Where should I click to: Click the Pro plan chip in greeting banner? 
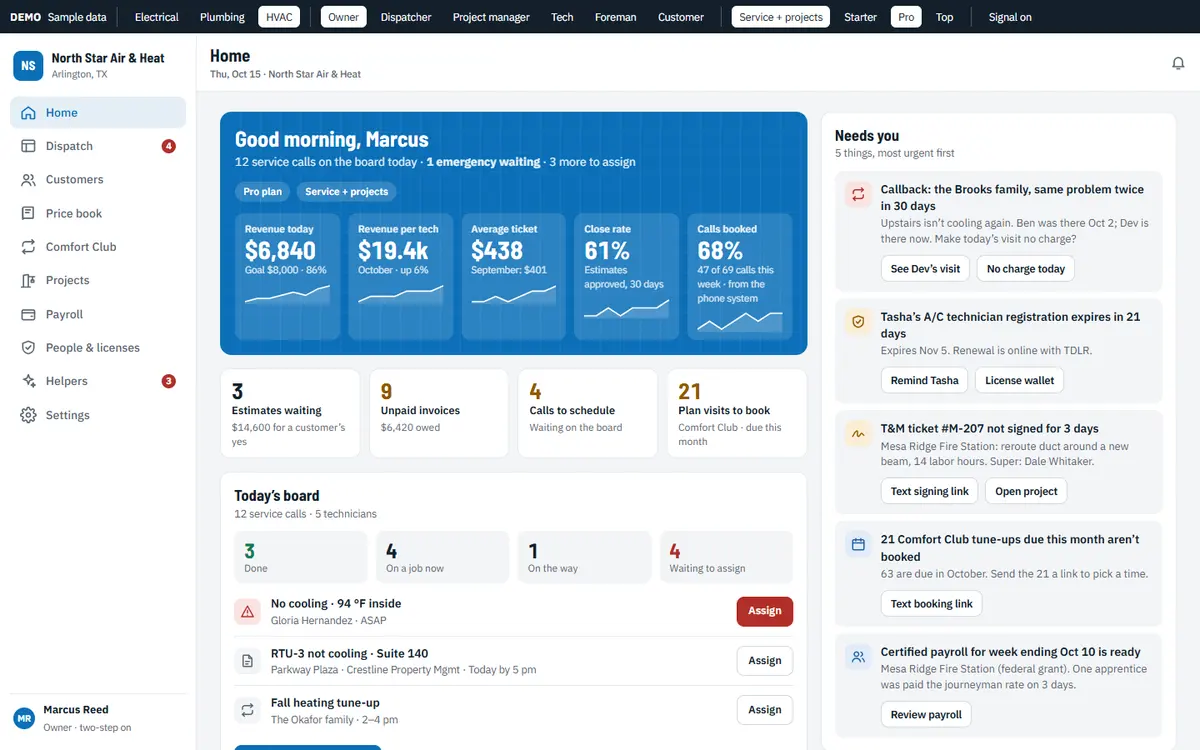click(263, 191)
